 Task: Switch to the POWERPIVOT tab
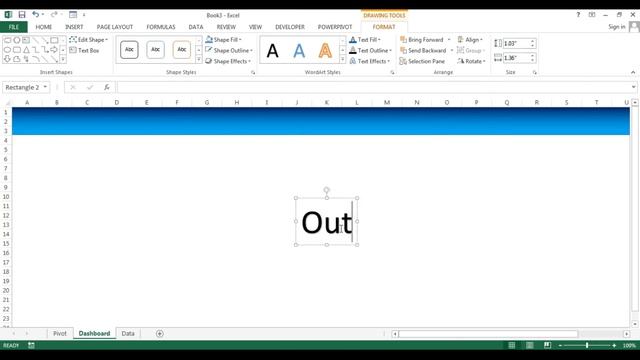(335, 27)
